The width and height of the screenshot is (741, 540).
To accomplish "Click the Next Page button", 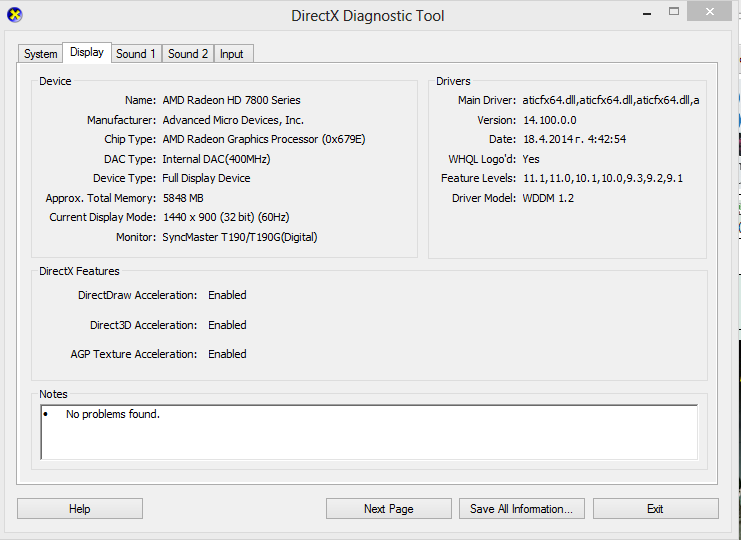I will click(x=388, y=509).
